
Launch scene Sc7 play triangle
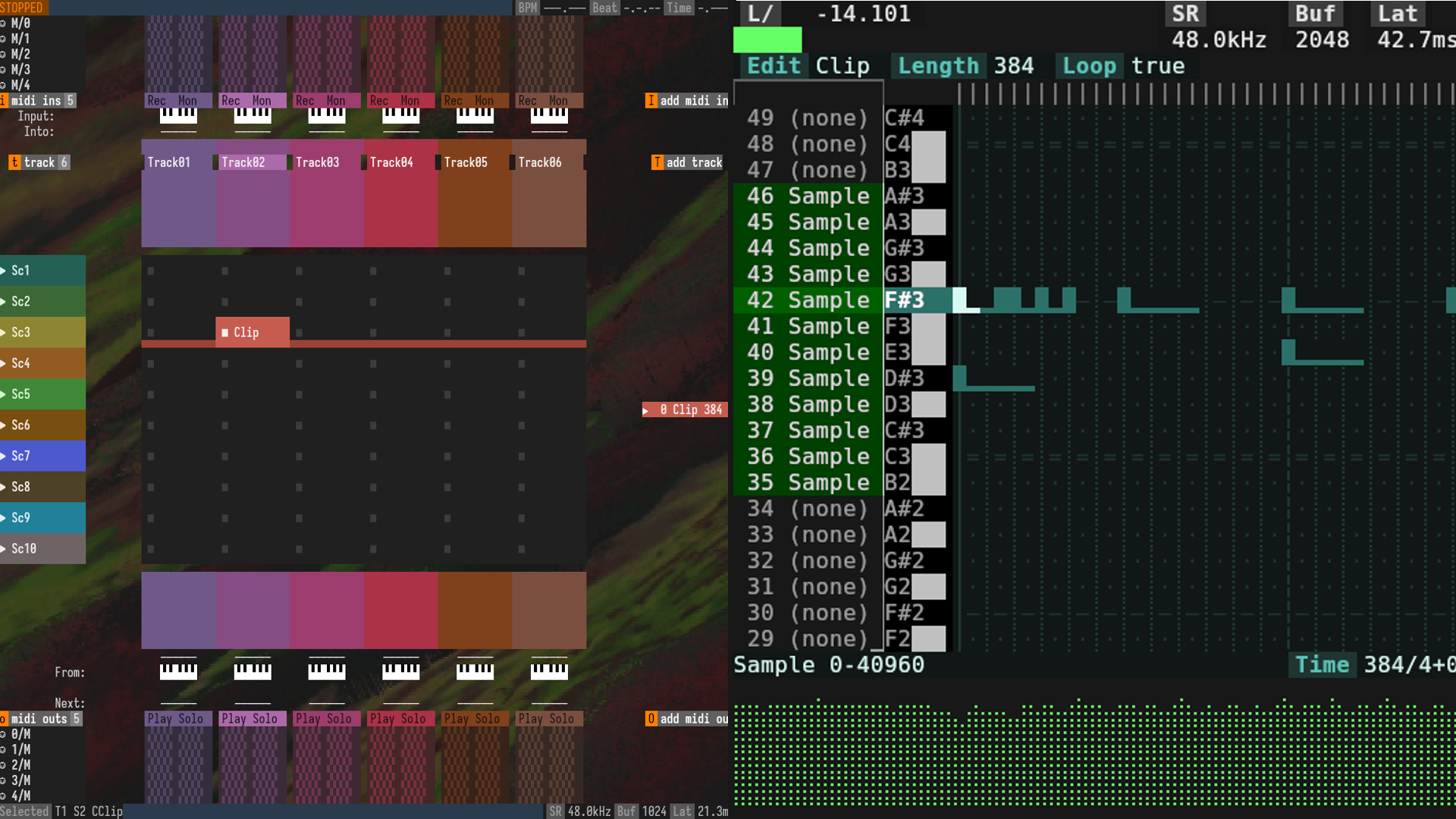tap(4, 457)
